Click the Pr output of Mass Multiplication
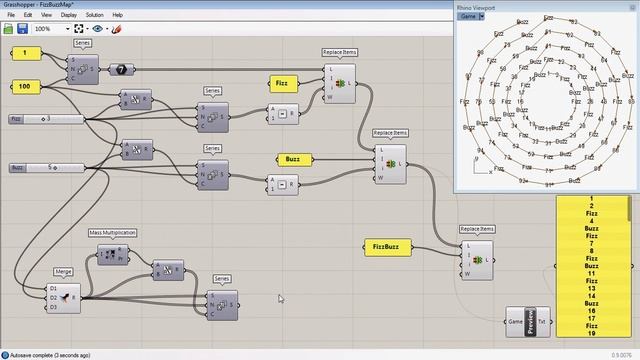 coord(120,259)
